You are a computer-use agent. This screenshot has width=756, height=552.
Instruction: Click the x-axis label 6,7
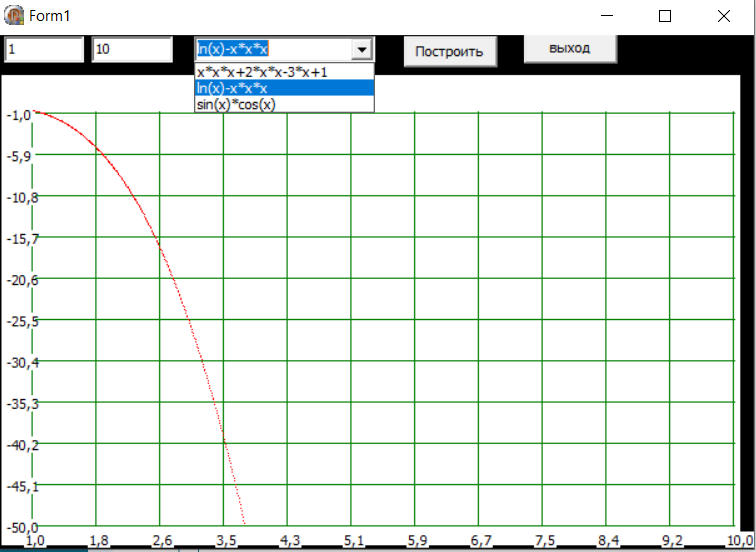click(x=481, y=540)
